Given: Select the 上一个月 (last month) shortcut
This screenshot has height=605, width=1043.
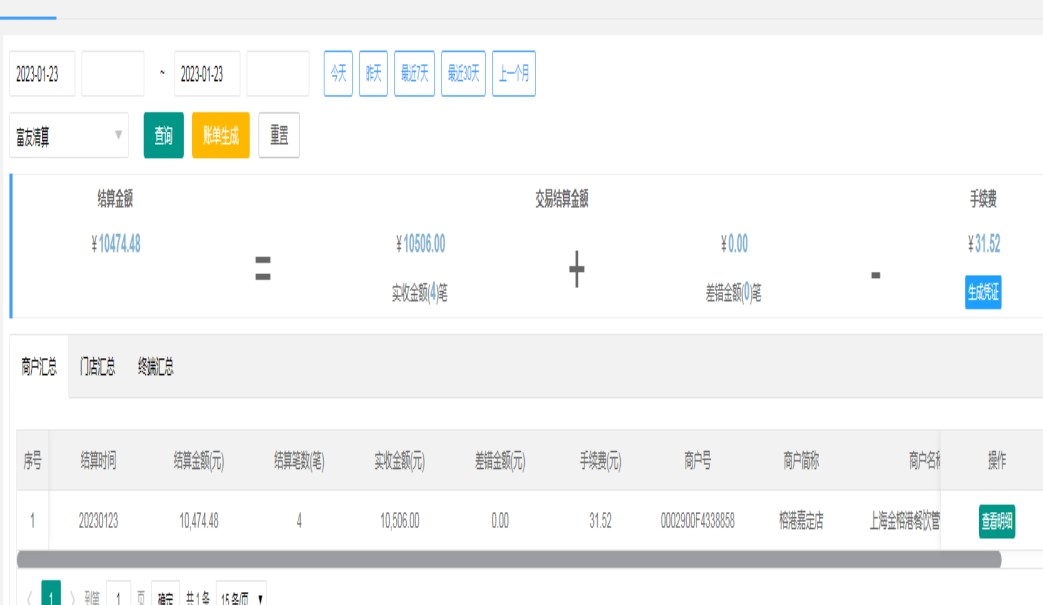Looking at the screenshot, I should 513,74.
